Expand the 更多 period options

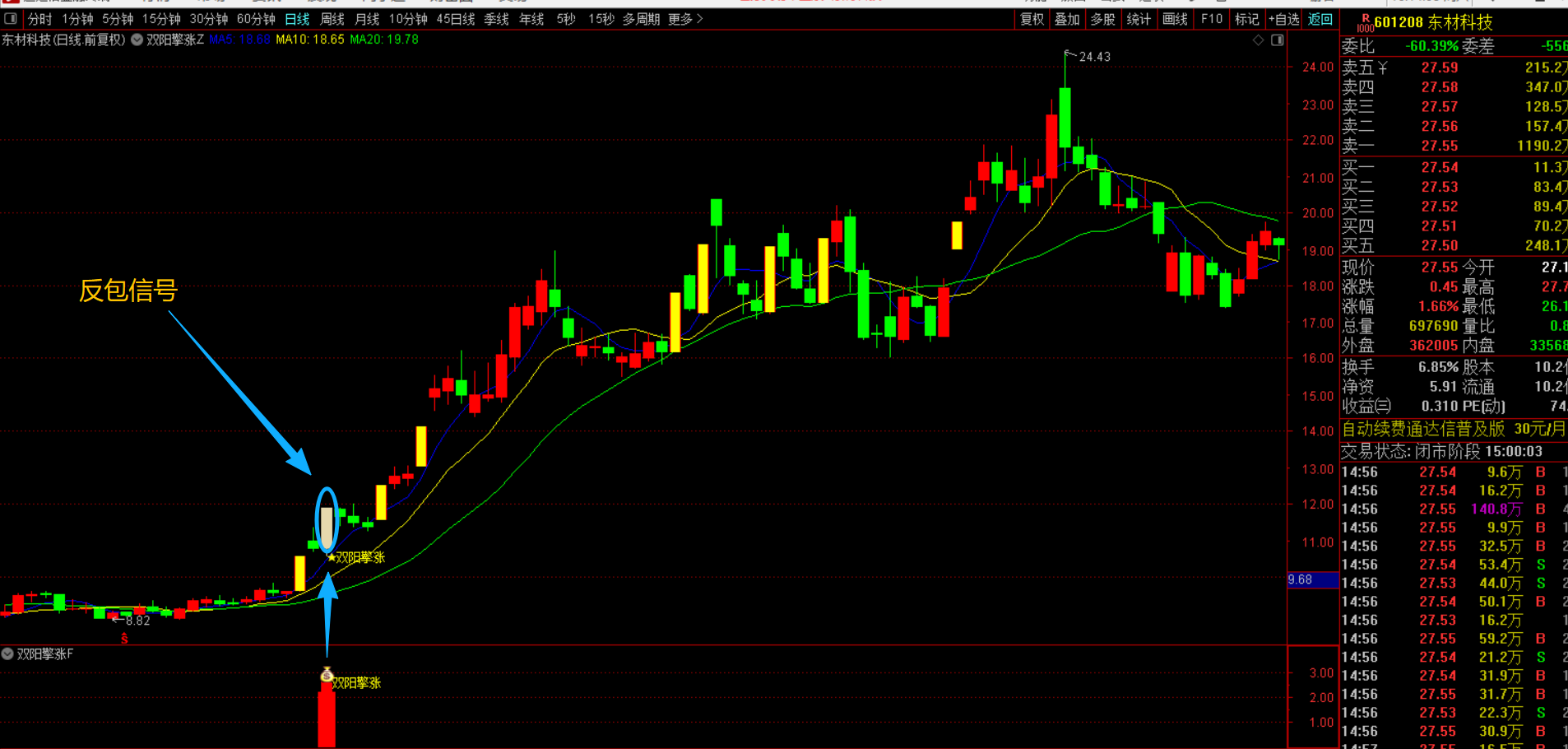coord(684,19)
